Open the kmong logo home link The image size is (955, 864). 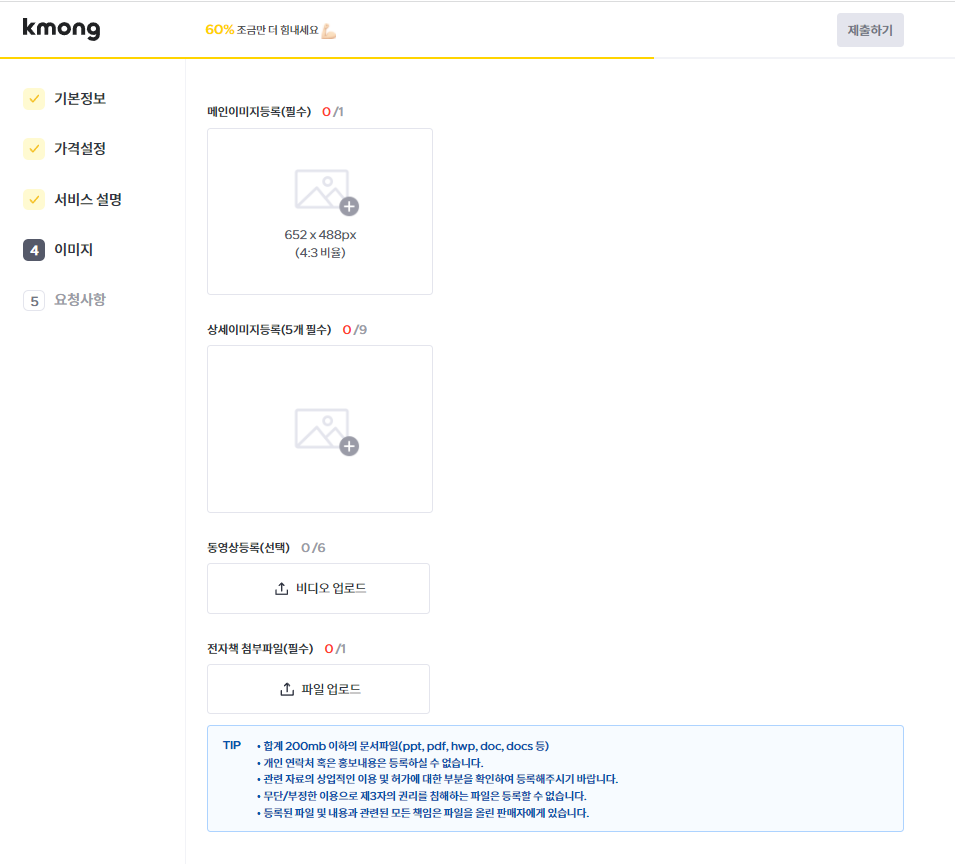pyautogui.click(x=62, y=29)
